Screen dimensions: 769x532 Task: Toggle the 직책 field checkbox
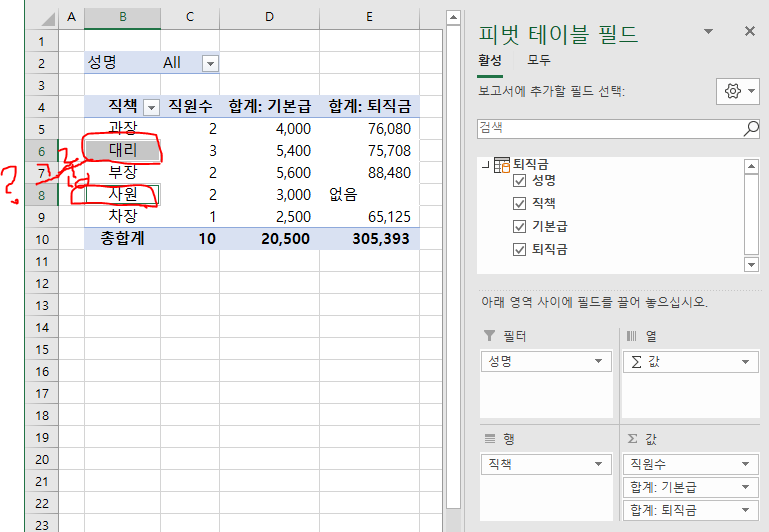519,203
